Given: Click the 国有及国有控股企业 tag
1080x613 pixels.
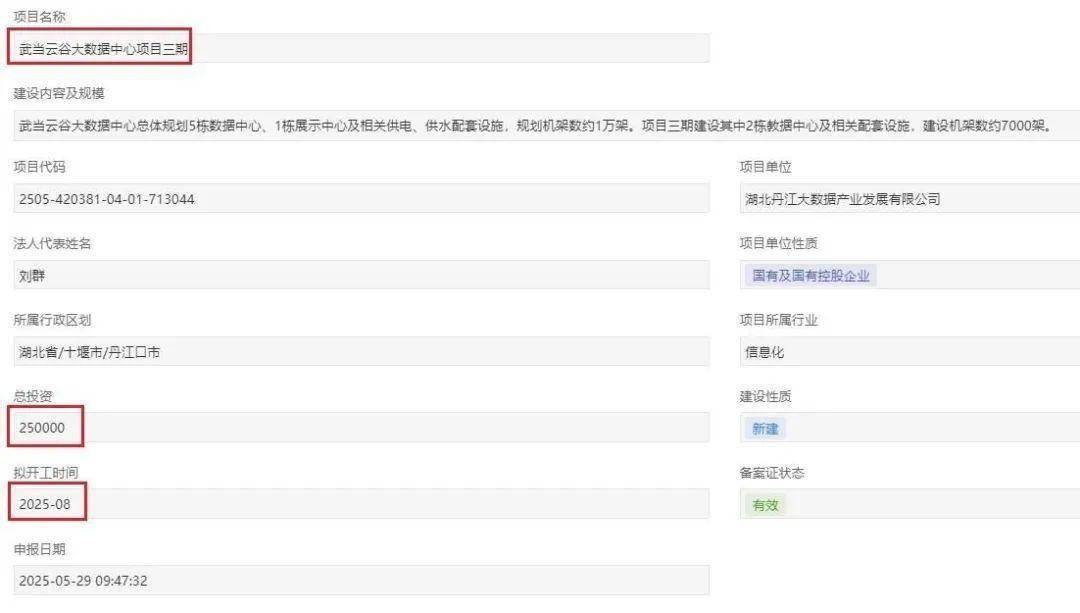Looking at the screenshot, I should point(810,276).
